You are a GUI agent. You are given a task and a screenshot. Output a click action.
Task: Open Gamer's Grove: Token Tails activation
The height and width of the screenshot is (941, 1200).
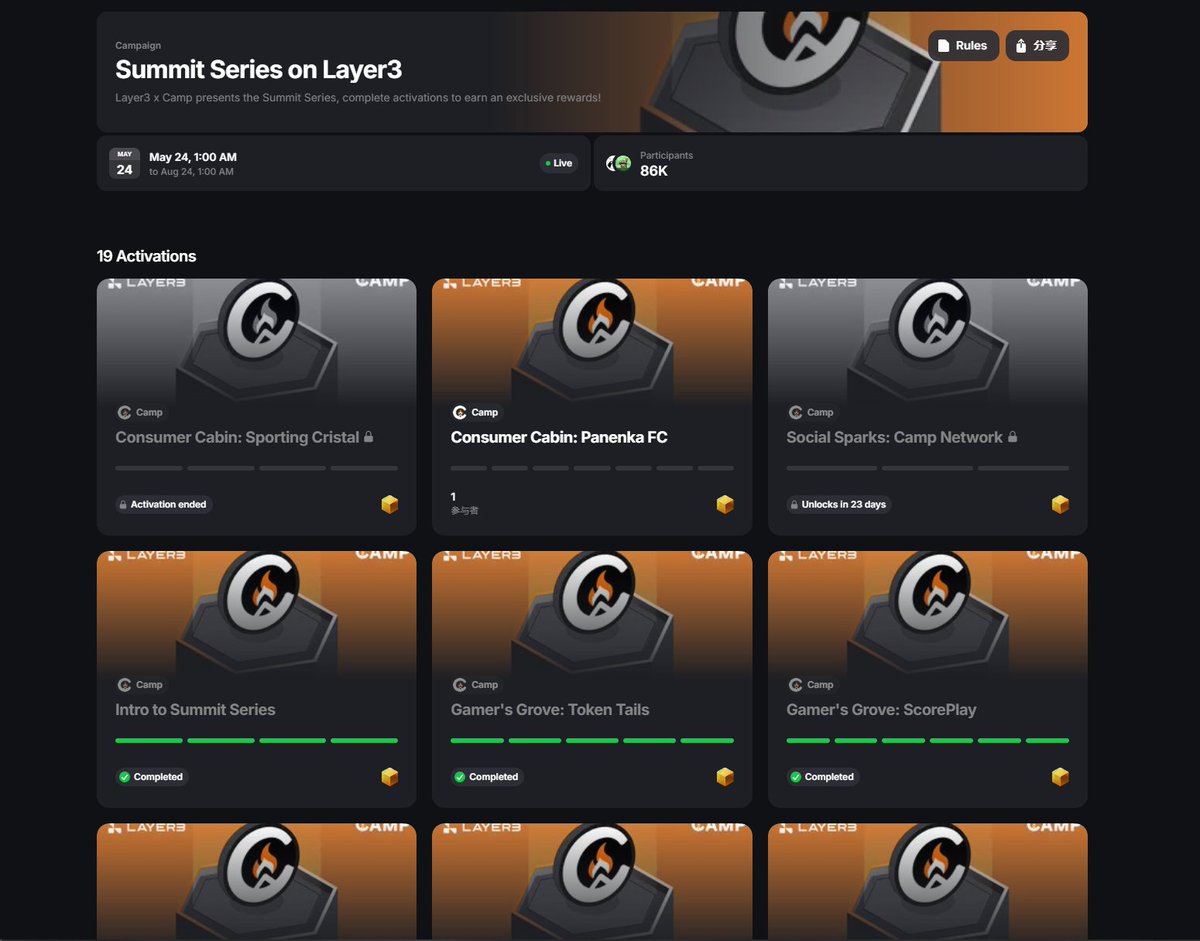550,710
